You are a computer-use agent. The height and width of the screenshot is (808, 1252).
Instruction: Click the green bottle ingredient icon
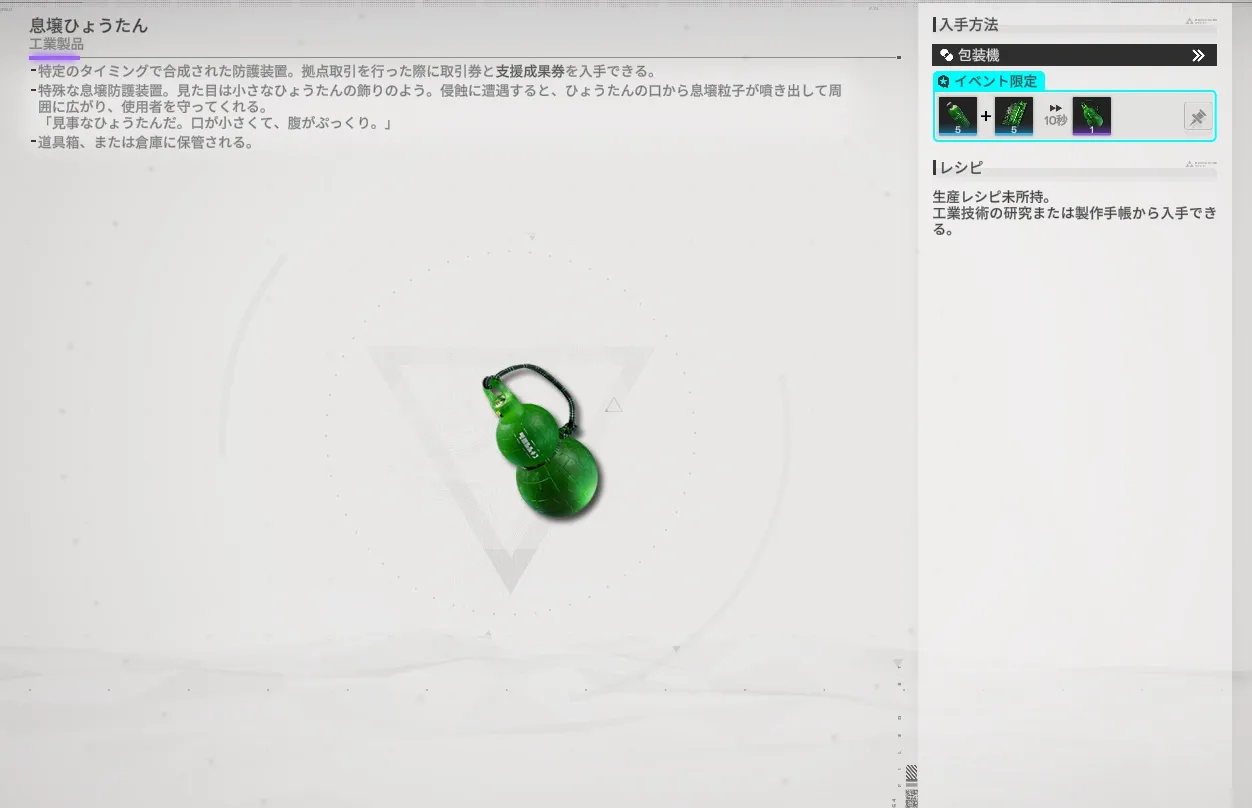click(x=957, y=116)
